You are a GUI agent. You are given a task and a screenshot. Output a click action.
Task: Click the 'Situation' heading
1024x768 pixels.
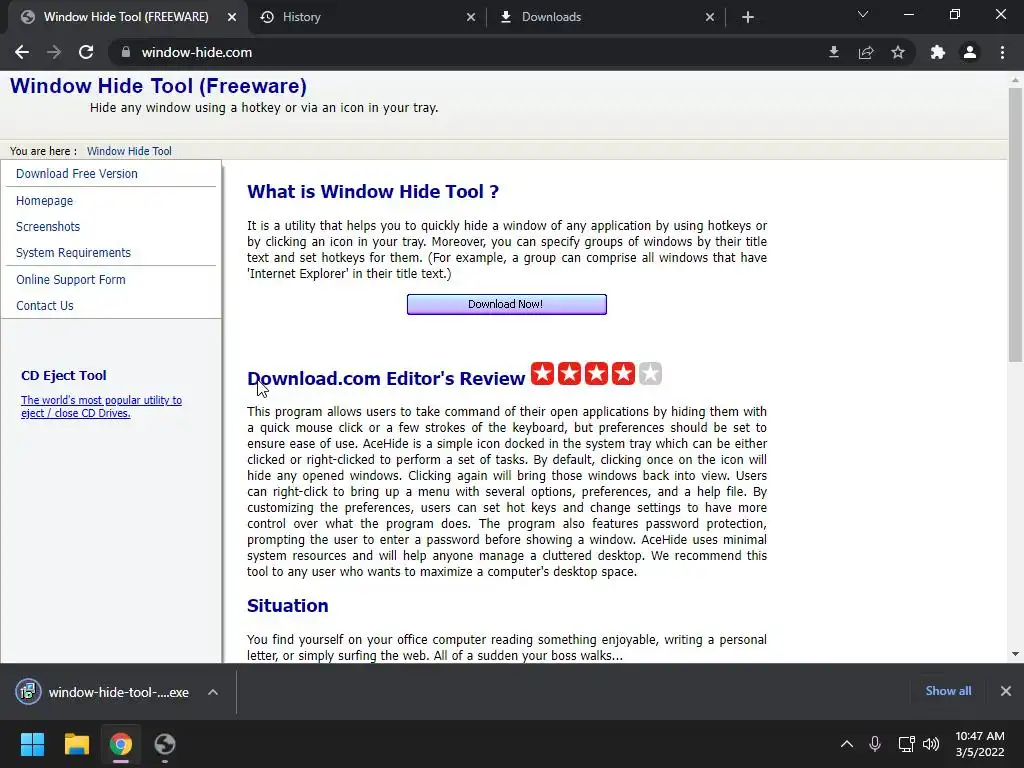[287, 605]
